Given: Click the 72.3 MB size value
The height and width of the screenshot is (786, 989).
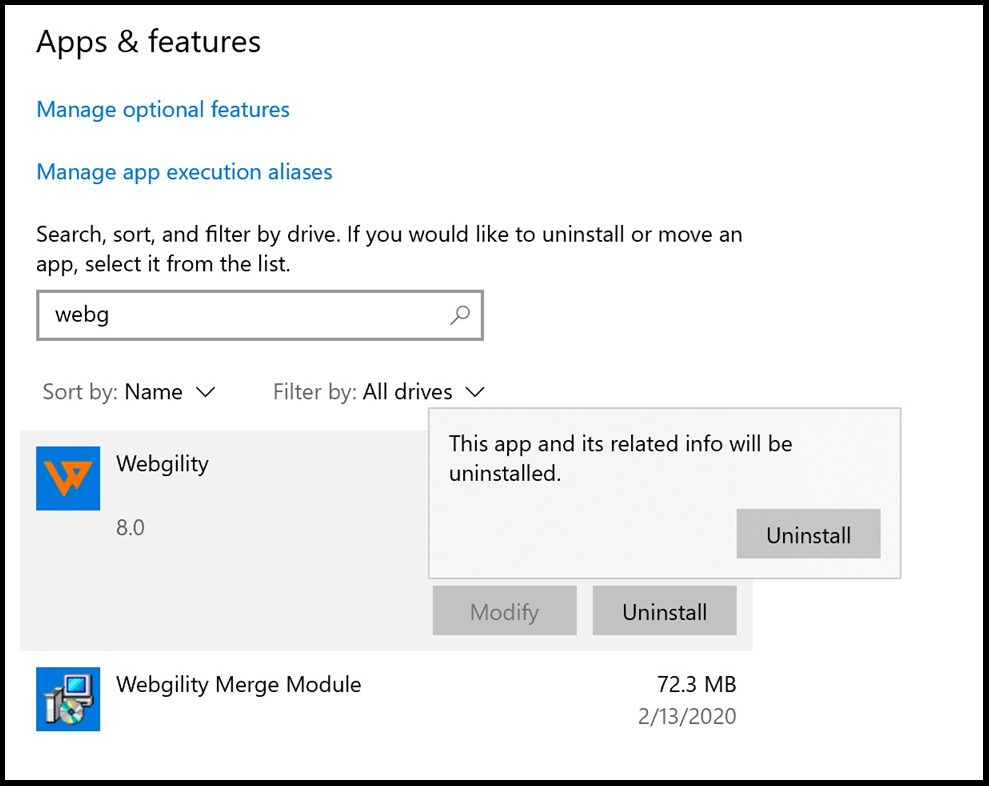Looking at the screenshot, I should [x=696, y=685].
